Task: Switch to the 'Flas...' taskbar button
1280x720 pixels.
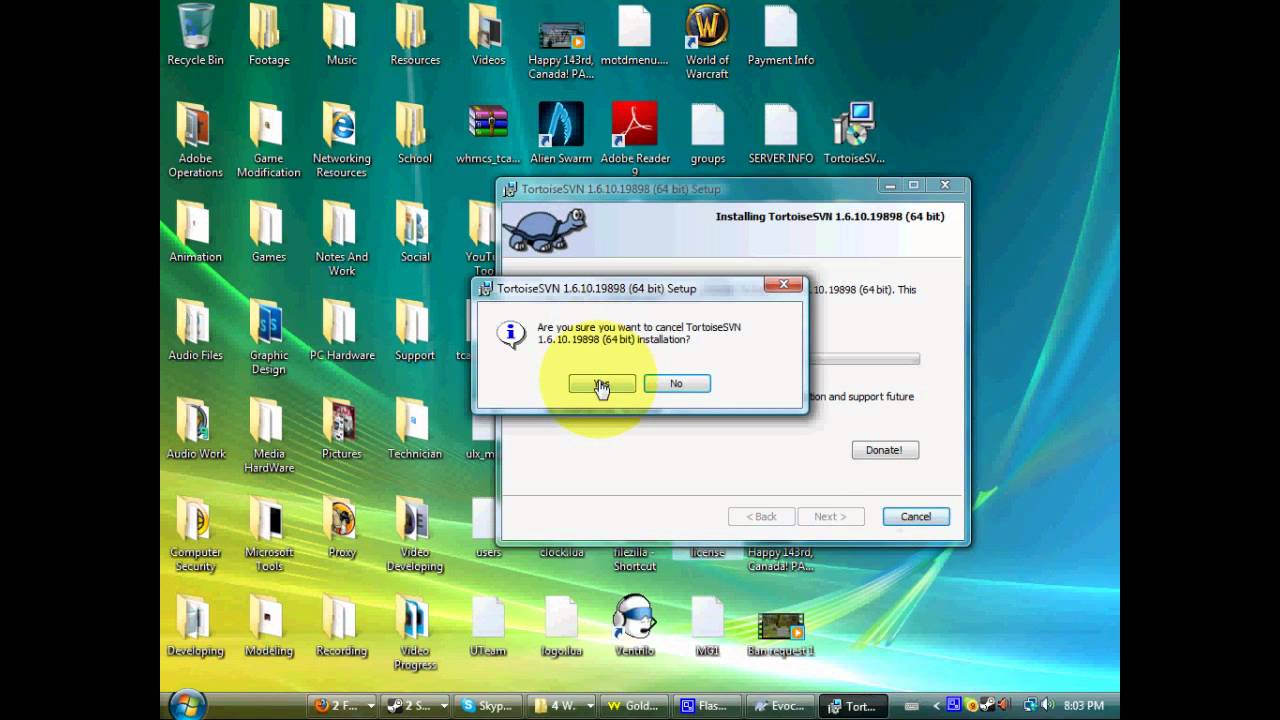Action: click(x=706, y=706)
